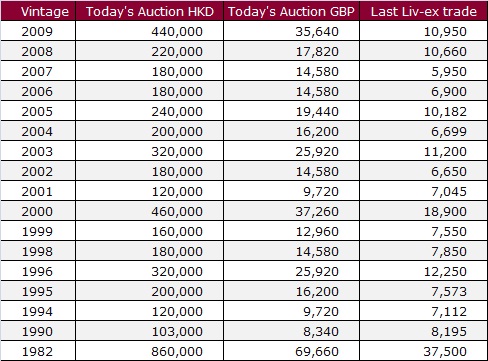Select the Today's Auction HKD header
The image size is (488, 361).
pos(150,12)
